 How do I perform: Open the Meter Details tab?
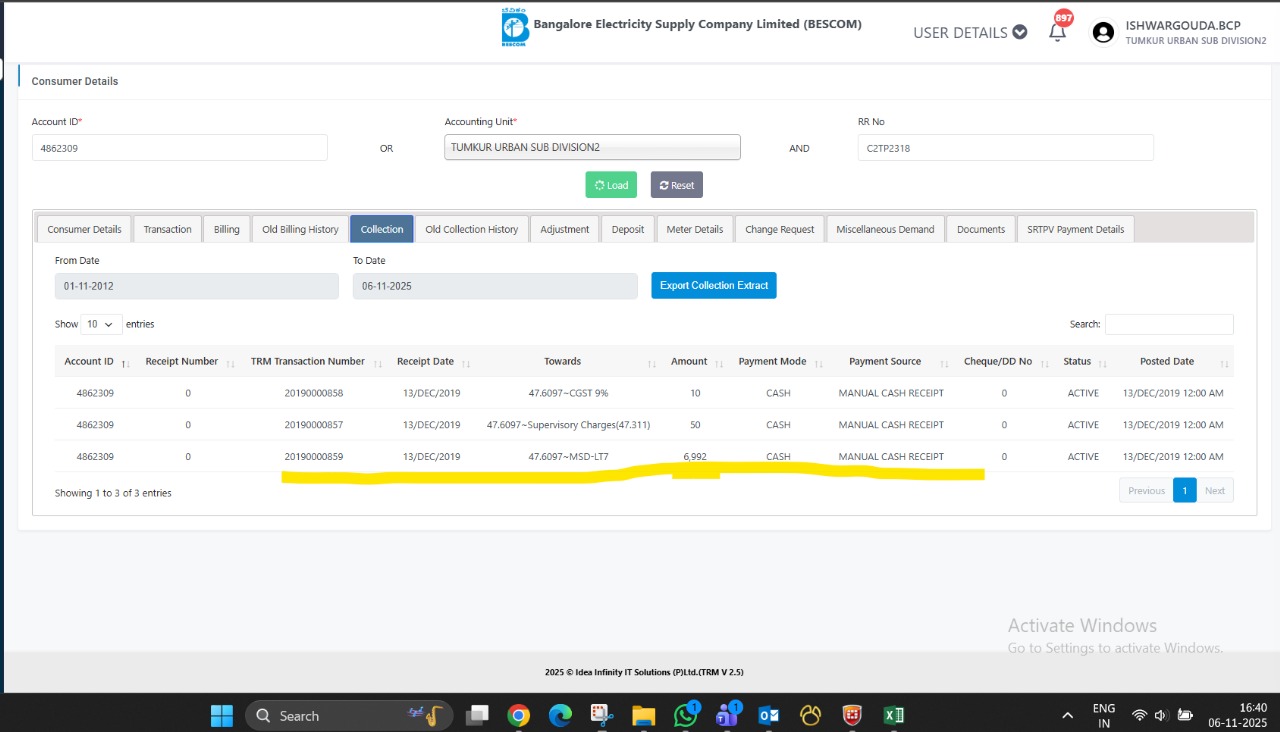pyautogui.click(x=694, y=229)
